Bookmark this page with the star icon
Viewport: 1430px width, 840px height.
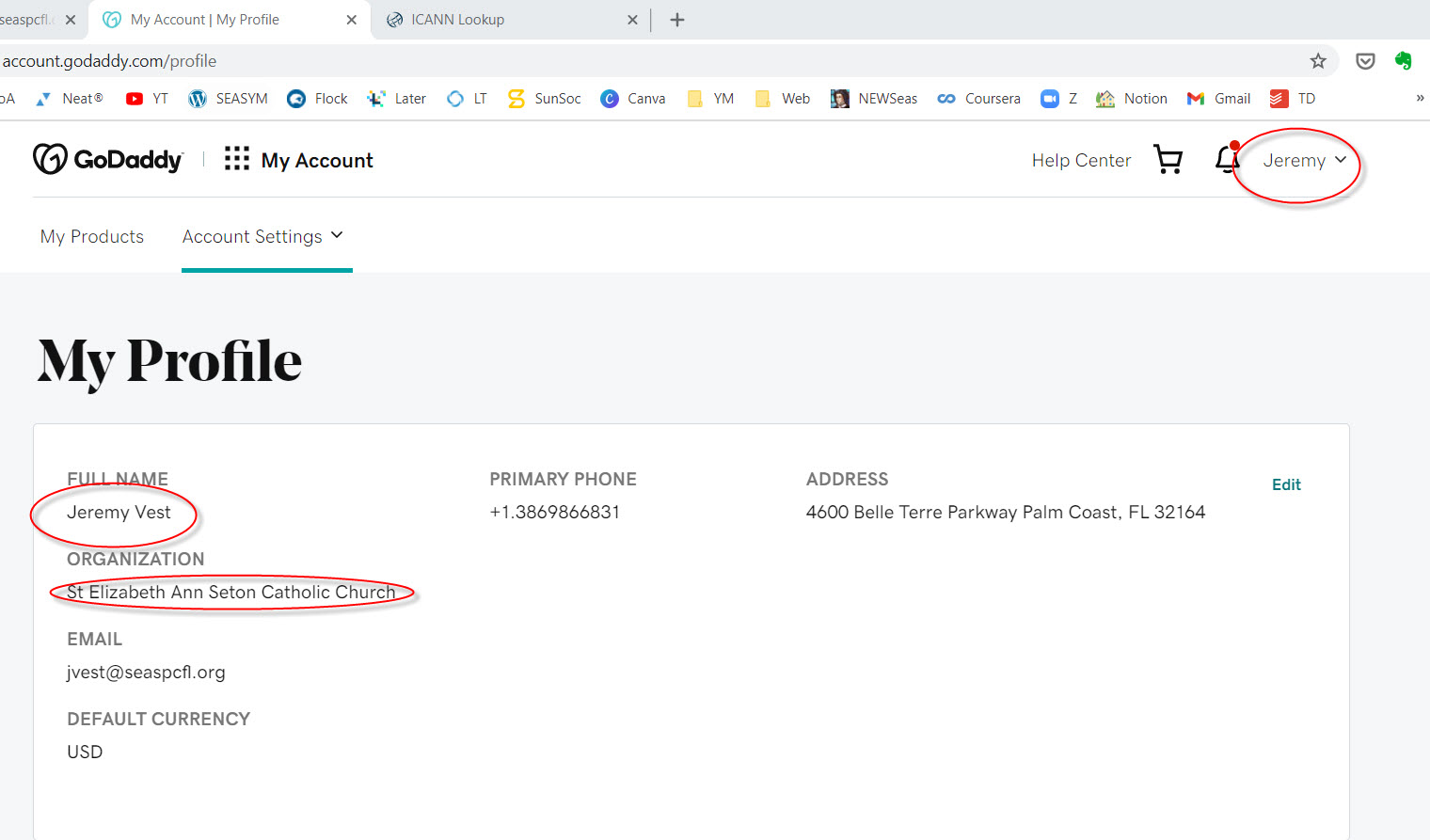(1318, 61)
